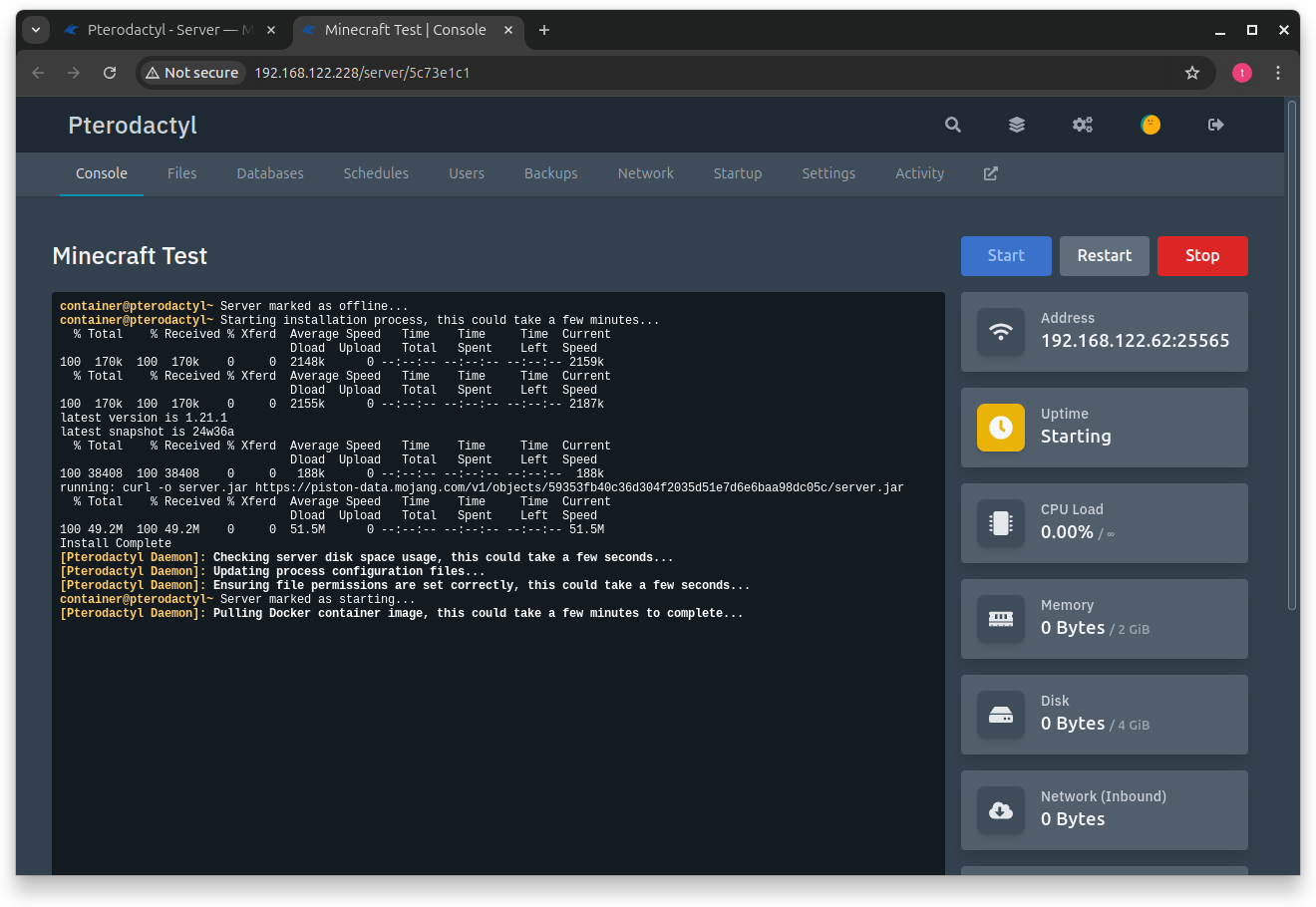1316x907 pixels.
Task: Click the clock icon on the Uptime card
Action: coord(1001,428)
